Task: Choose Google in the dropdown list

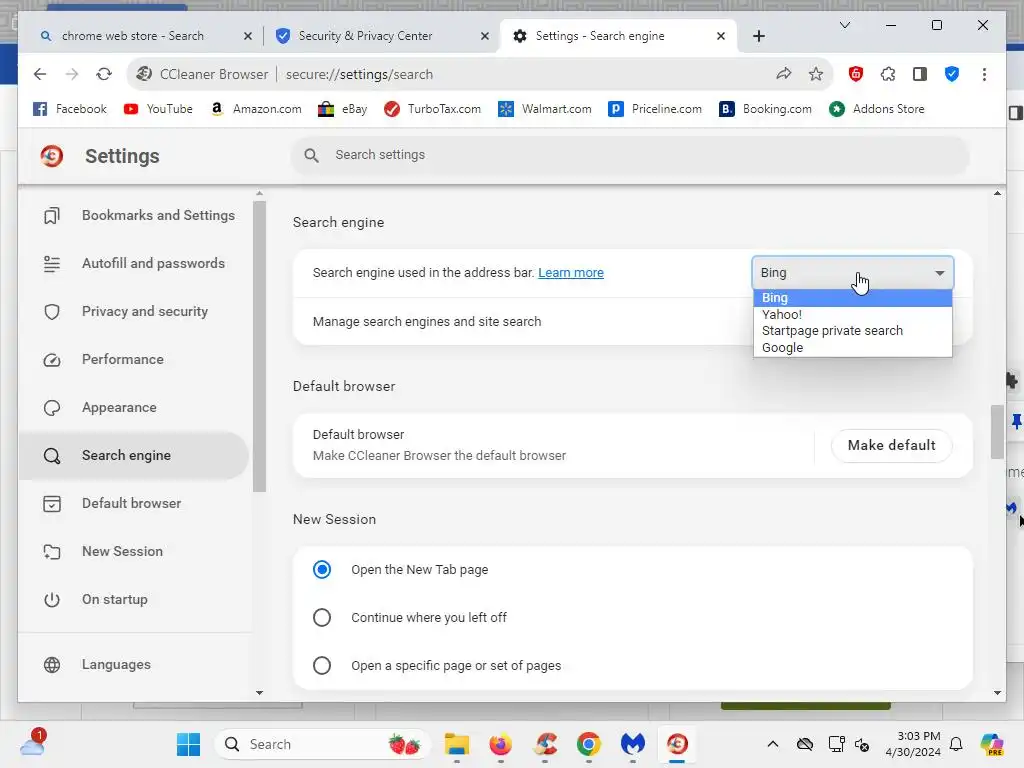Action: click(853, 347)
